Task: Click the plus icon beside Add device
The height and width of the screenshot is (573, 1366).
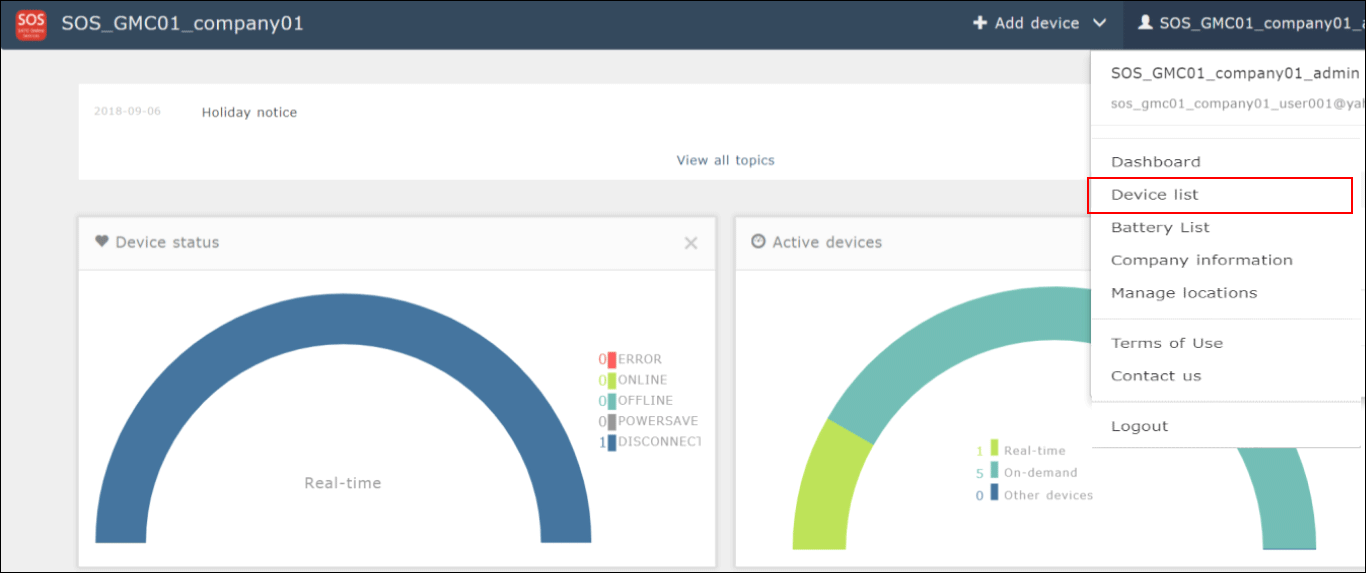Action: pos(980,23)
